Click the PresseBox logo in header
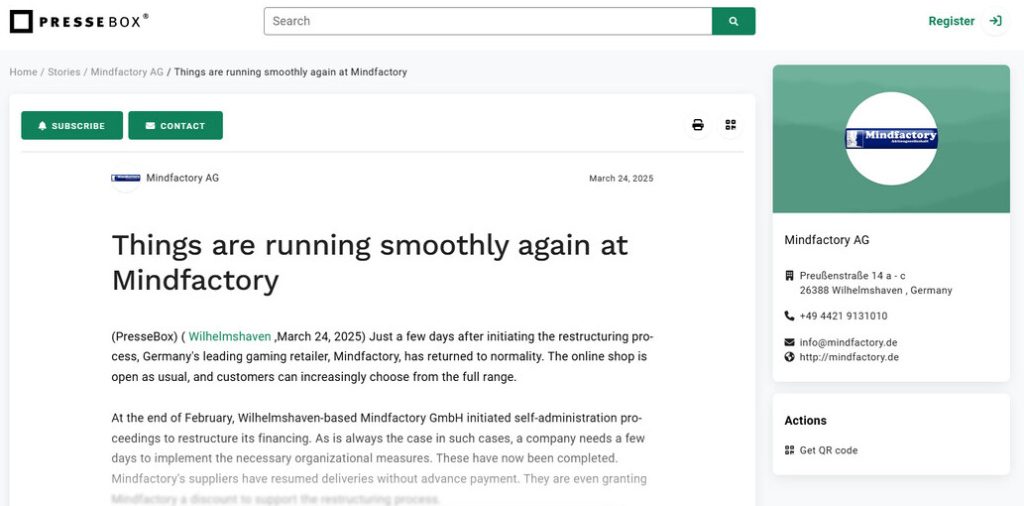Viewport: 1024px width, 506px height. (79, 20)
